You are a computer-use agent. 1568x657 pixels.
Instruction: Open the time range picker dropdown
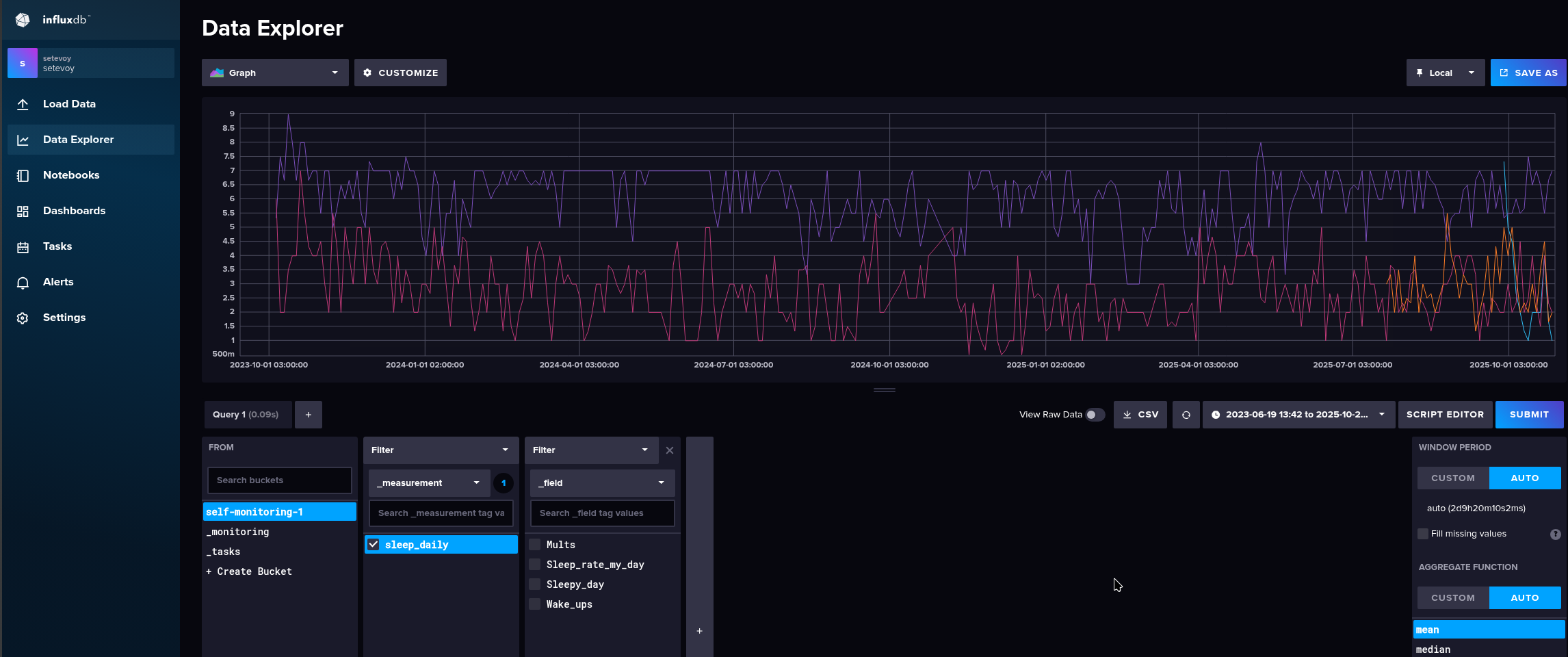[x=1298, y=414]
